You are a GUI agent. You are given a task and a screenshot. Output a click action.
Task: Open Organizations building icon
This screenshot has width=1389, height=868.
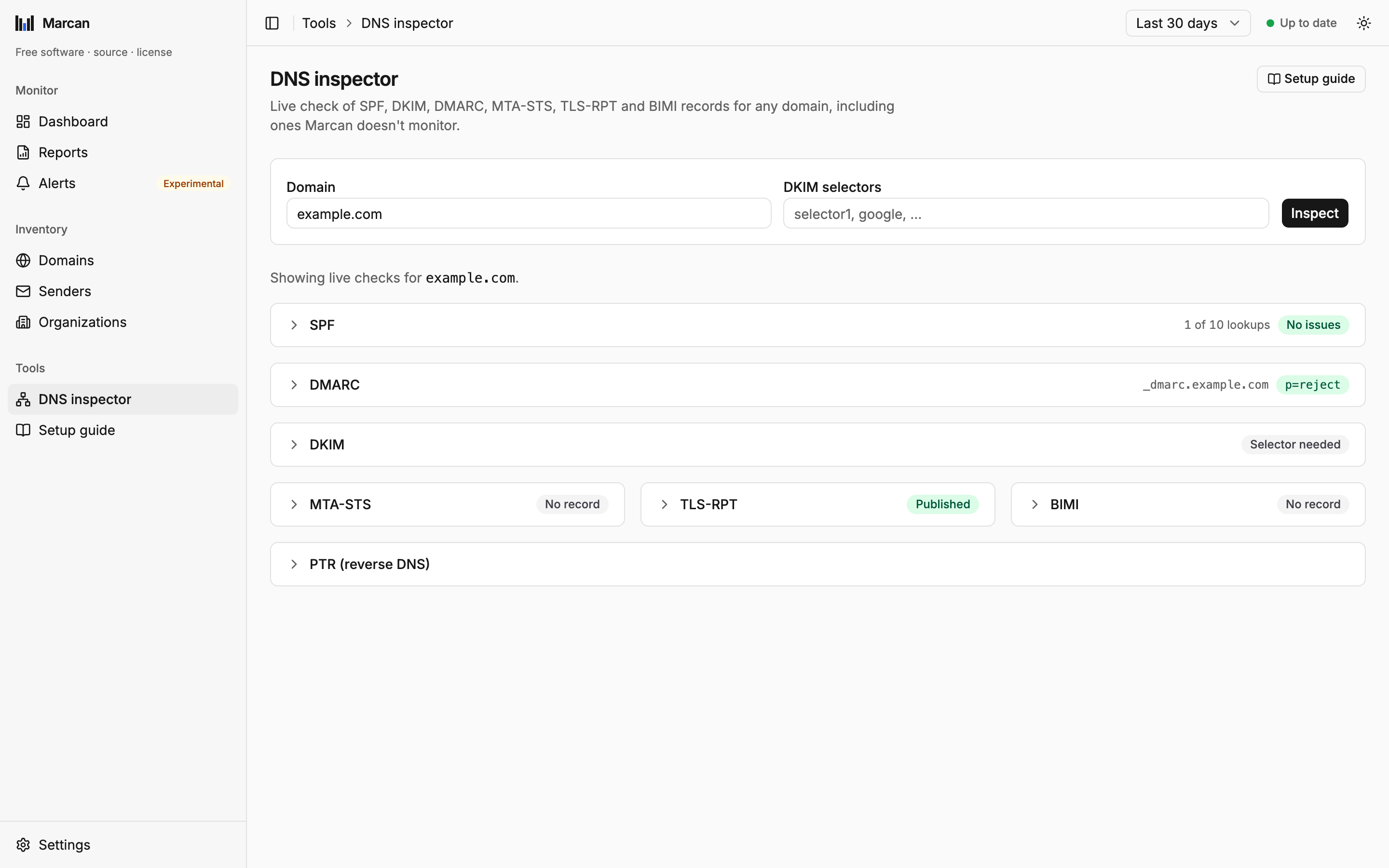point(23,323)
